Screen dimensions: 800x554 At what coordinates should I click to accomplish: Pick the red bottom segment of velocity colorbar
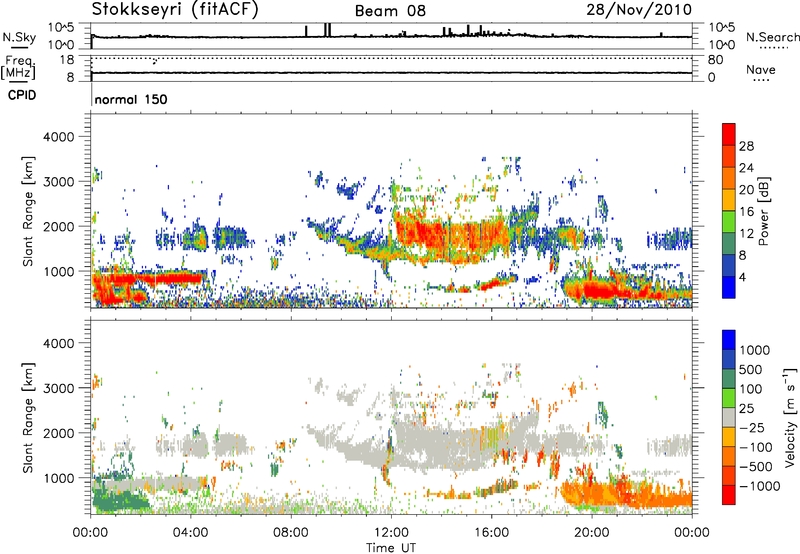(729, 495)
